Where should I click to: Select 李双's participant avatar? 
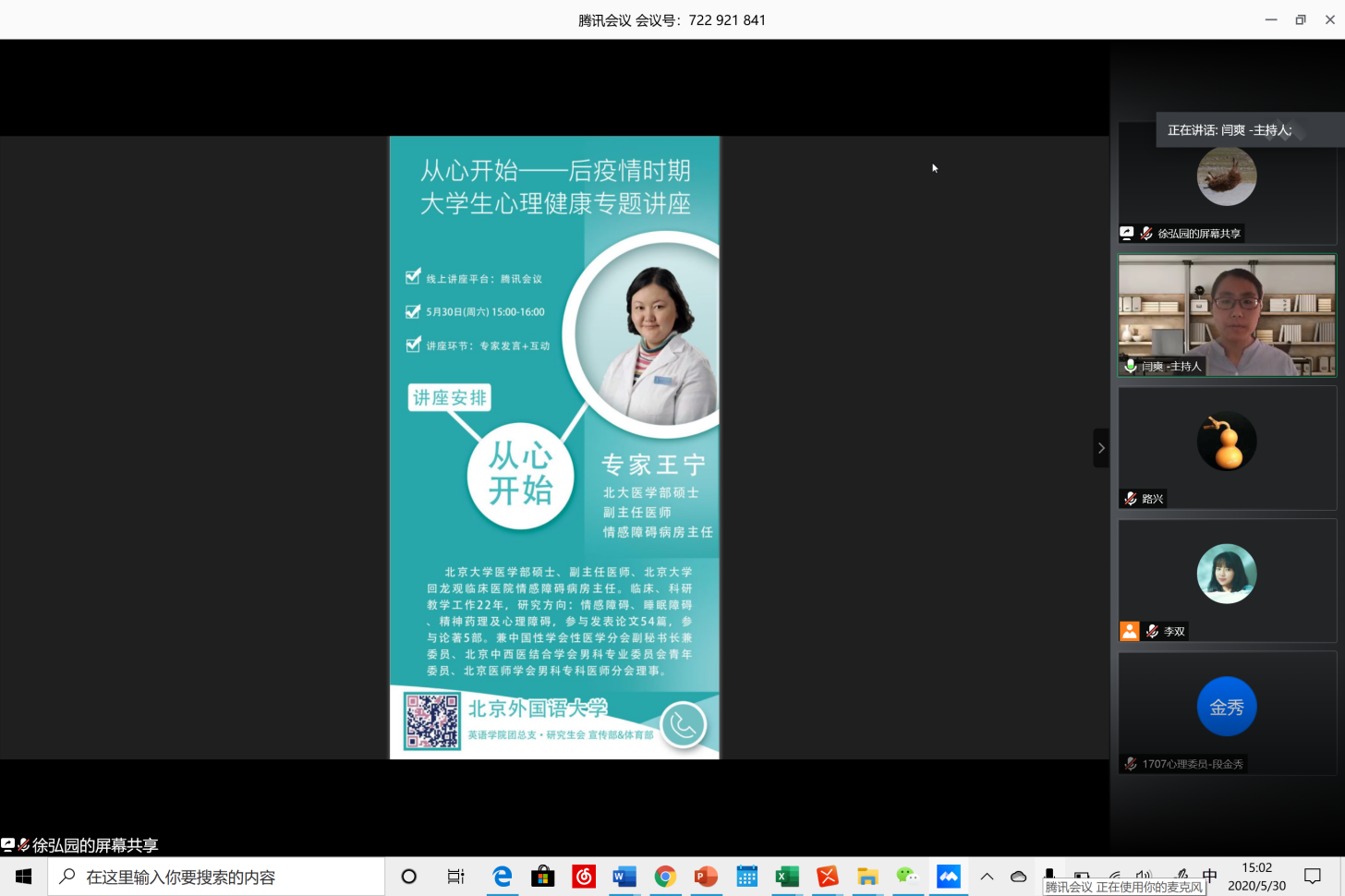(1226, 574)
